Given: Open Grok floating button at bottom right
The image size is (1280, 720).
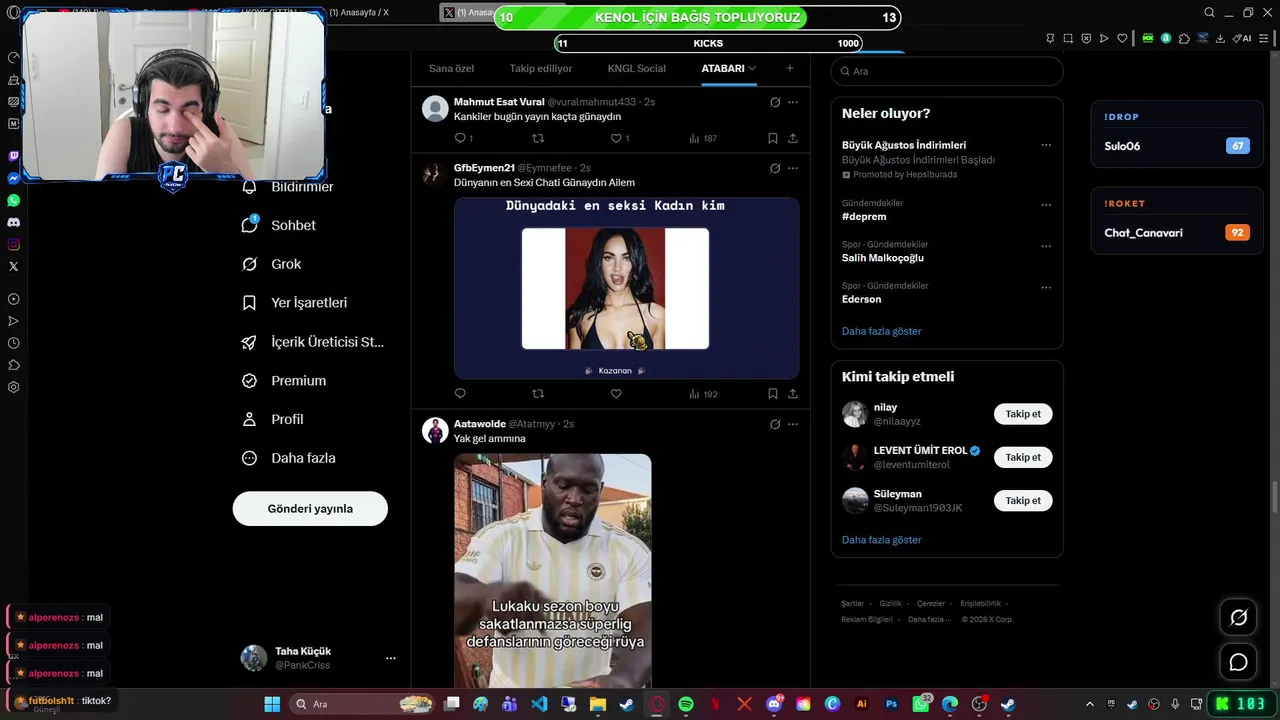Looking at the screenshot, I should [1238, 618].
